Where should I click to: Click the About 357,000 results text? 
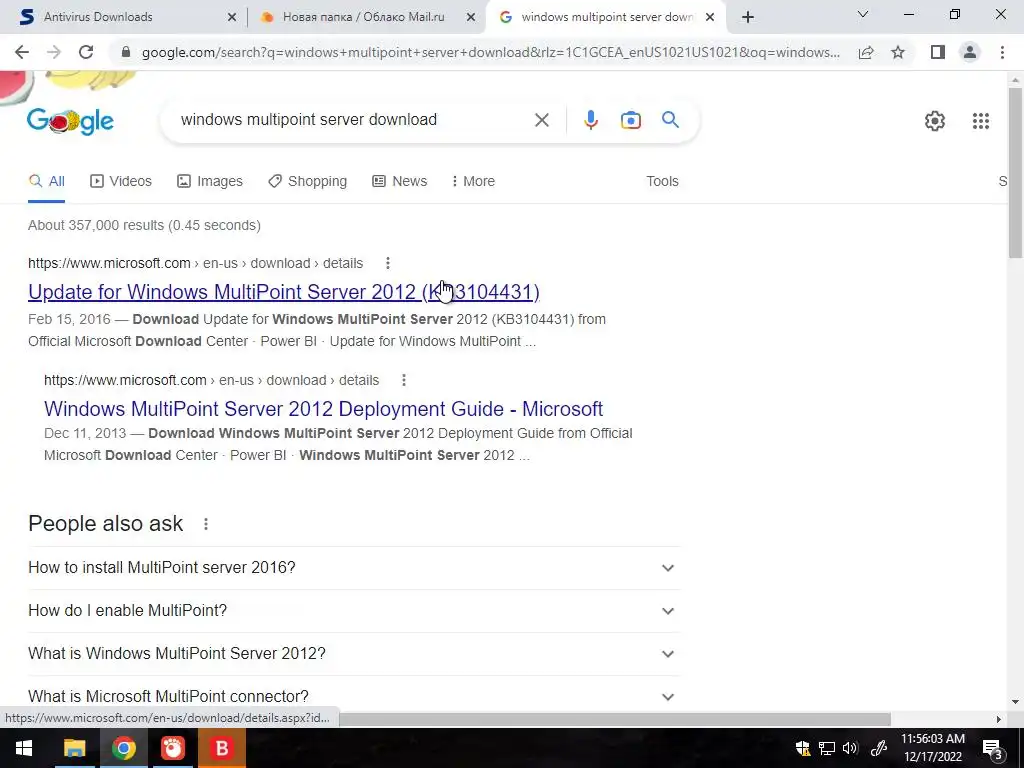144,225
